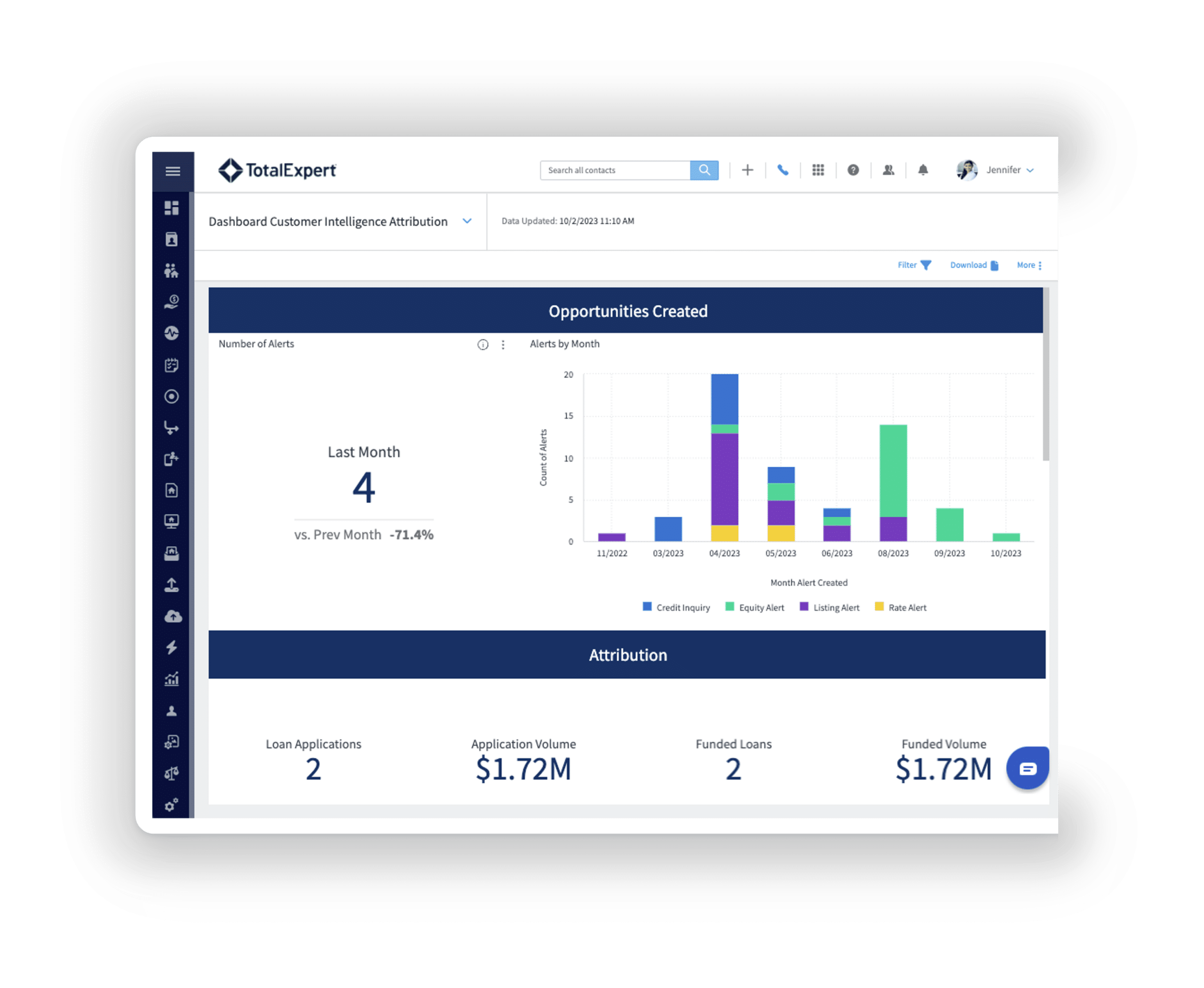1204x988 pixels.
Task: Click the search contacts input field
Action: (614, 169)
